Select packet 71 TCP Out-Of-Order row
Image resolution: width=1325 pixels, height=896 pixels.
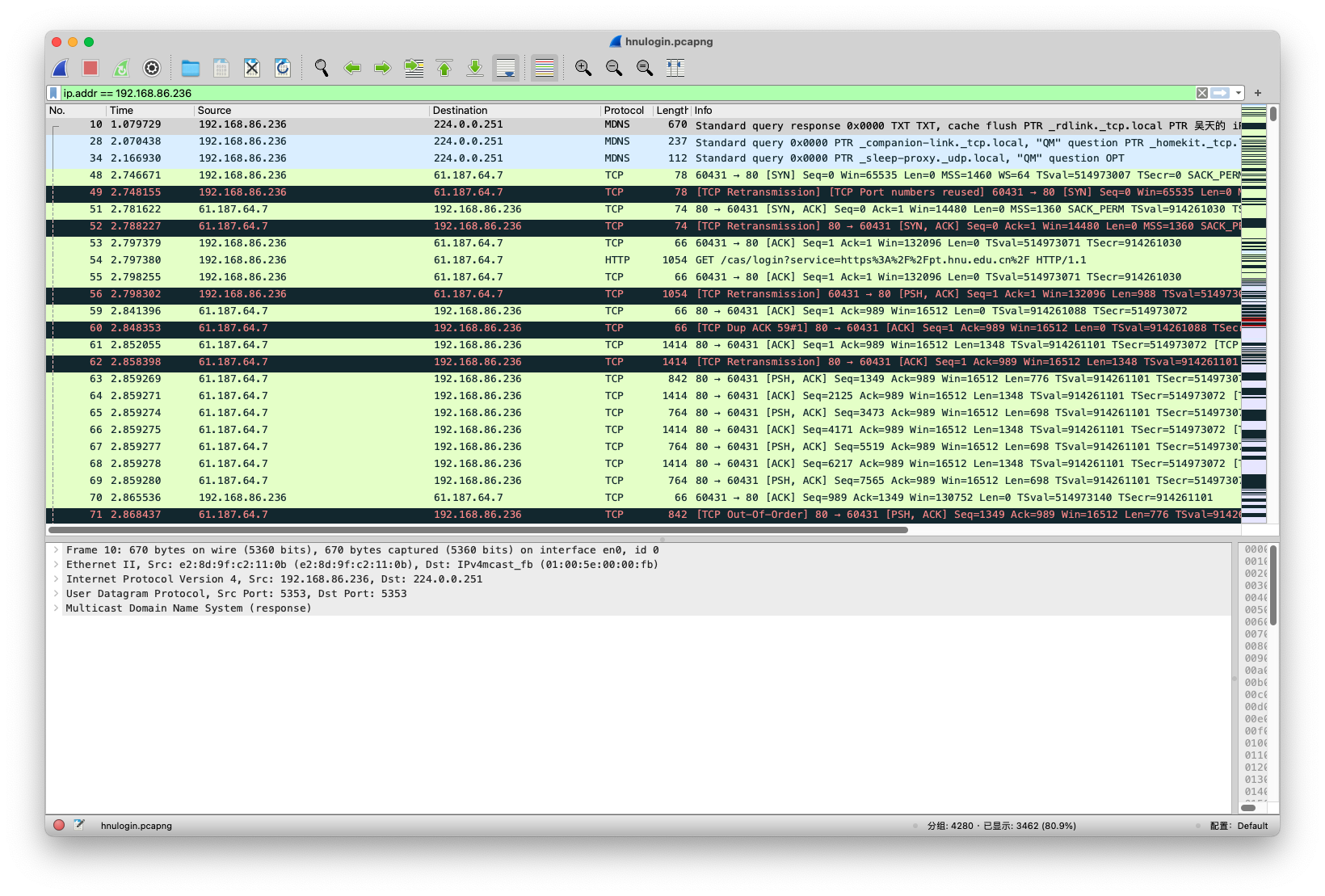click(x=643, y=515)
